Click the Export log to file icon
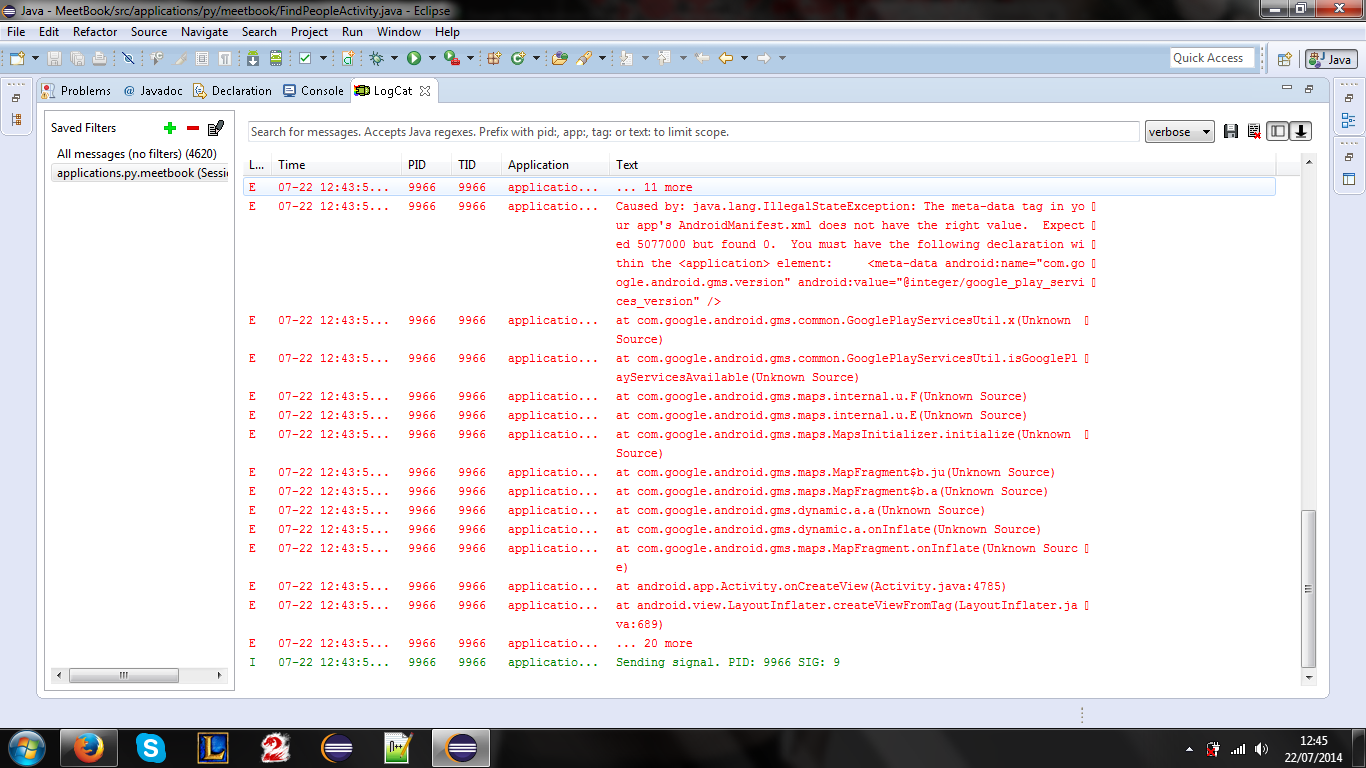Viewport: 1366px width, 768px height. (x=1231, y=132)
